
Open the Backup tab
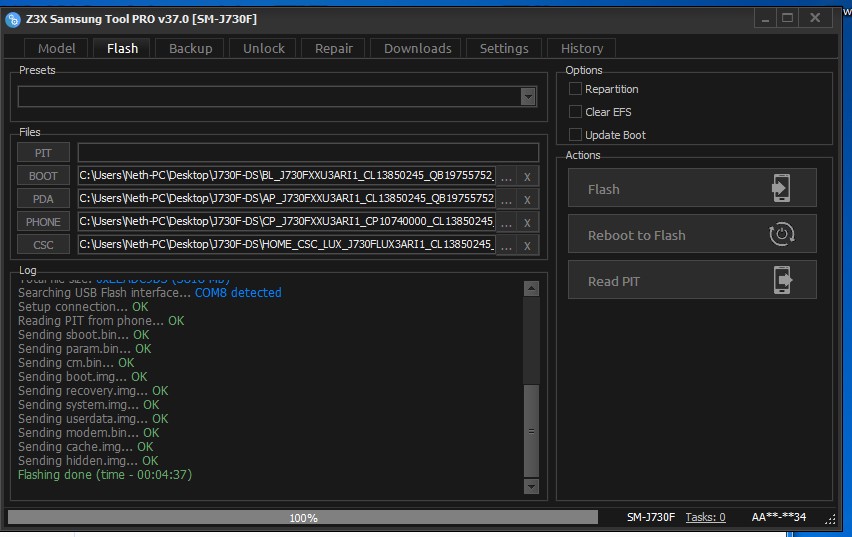pos(190,48)
